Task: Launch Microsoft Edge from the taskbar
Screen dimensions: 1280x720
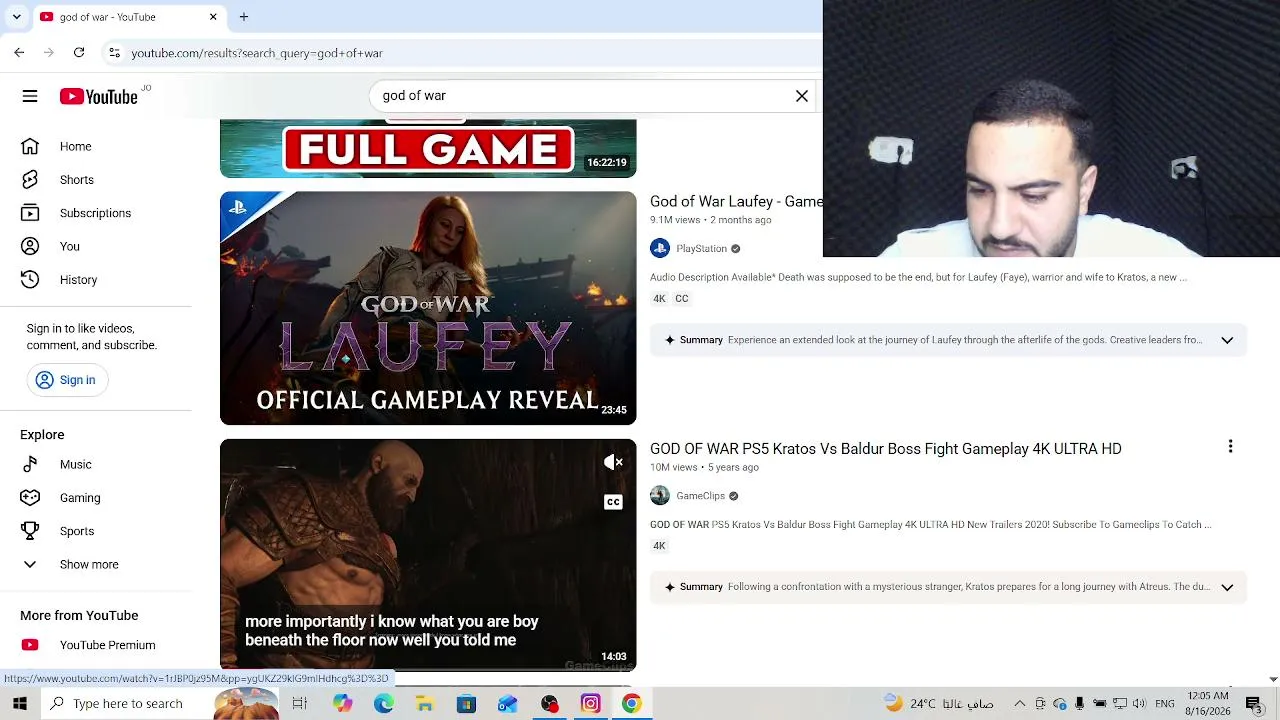Action: (x=384, y=704)
